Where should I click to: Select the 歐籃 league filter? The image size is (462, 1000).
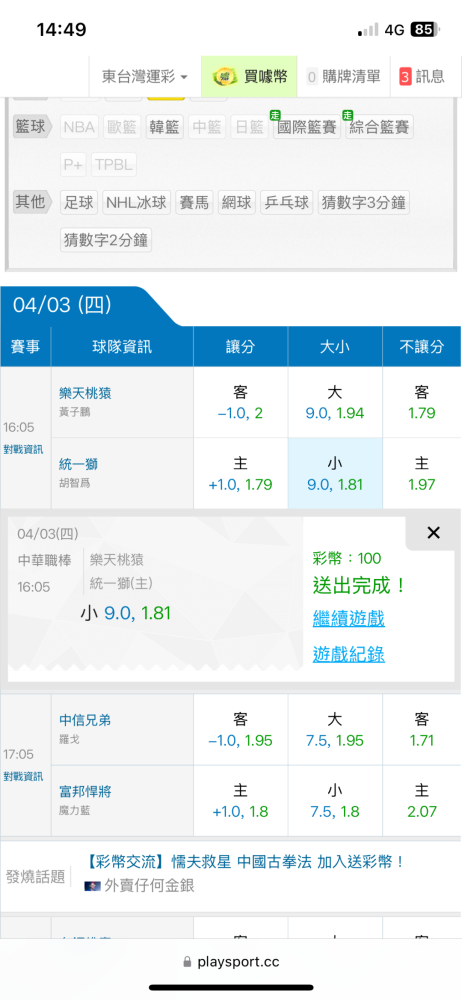click(x=123, y=128)
